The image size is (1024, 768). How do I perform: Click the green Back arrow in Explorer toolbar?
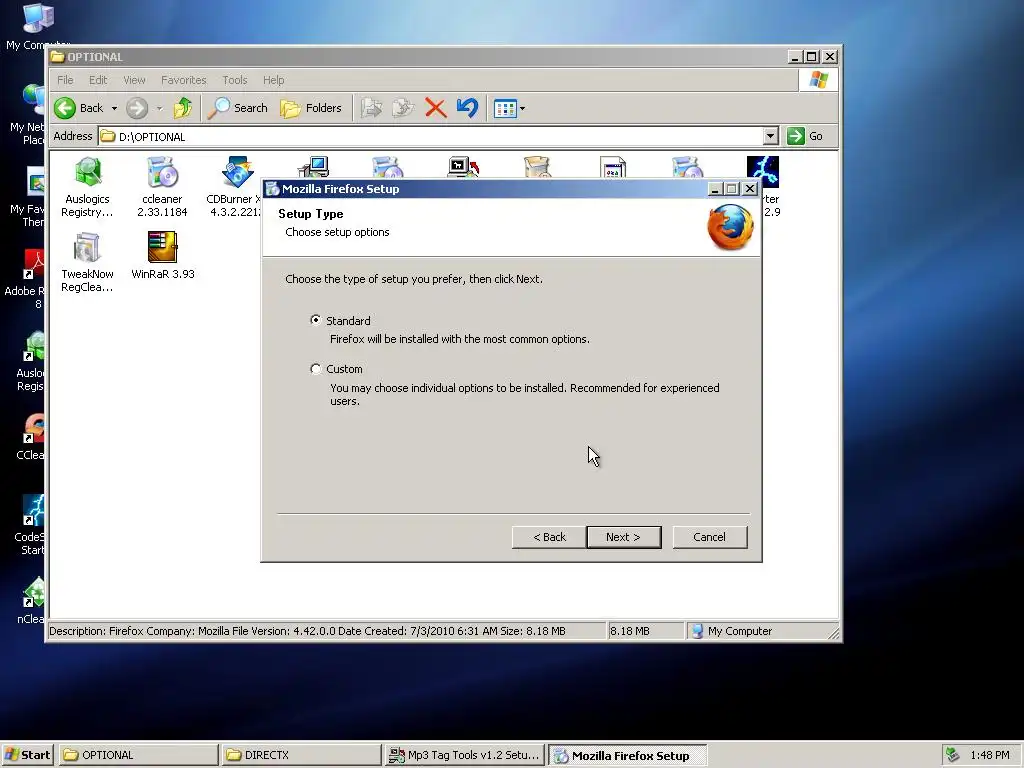(65, 108)
